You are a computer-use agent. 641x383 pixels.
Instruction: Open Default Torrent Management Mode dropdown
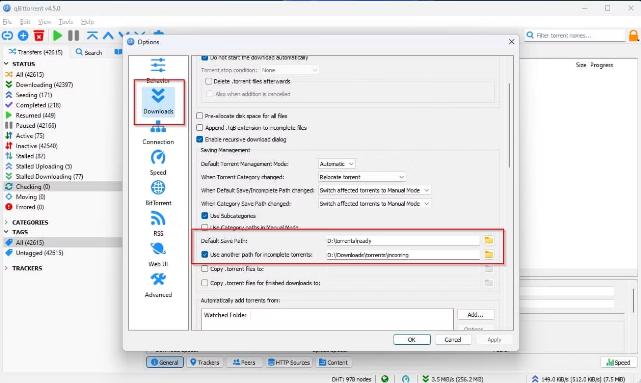336,164
